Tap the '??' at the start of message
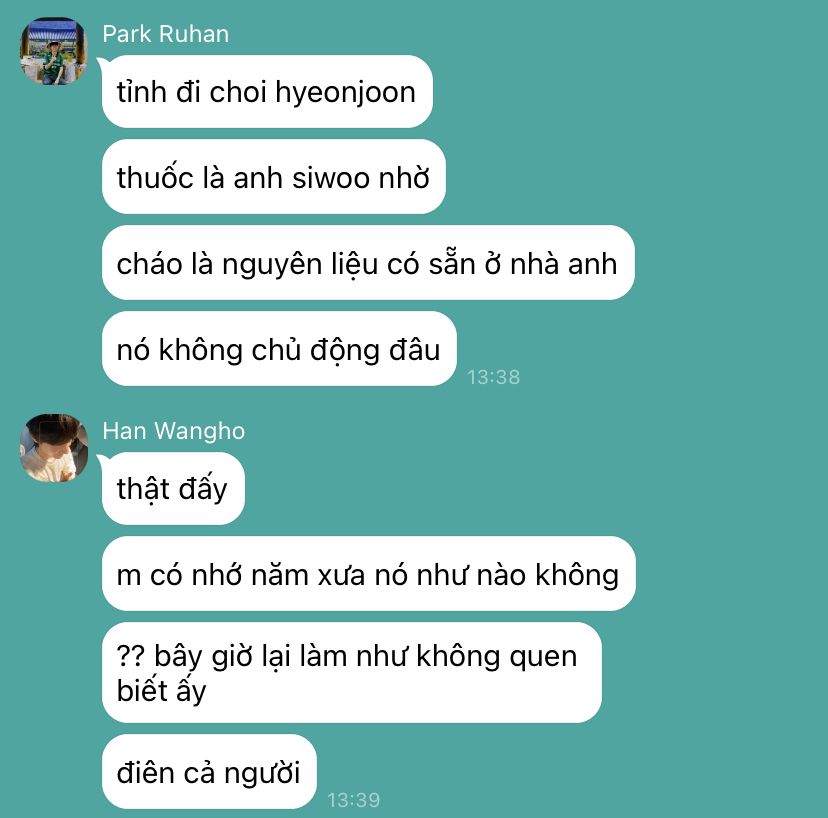Screen dimensions: 828x818 coord(130,656)
